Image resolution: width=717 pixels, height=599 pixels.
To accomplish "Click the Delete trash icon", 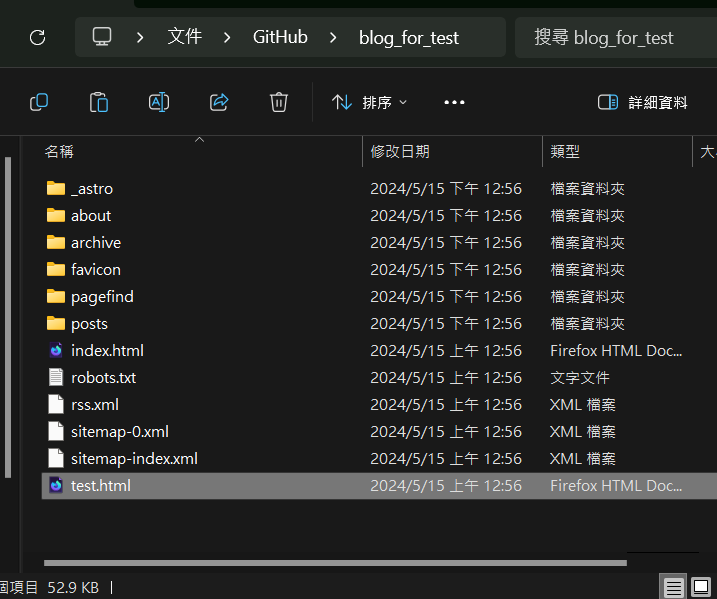I will pyautogui.click(x=278, y=102).
